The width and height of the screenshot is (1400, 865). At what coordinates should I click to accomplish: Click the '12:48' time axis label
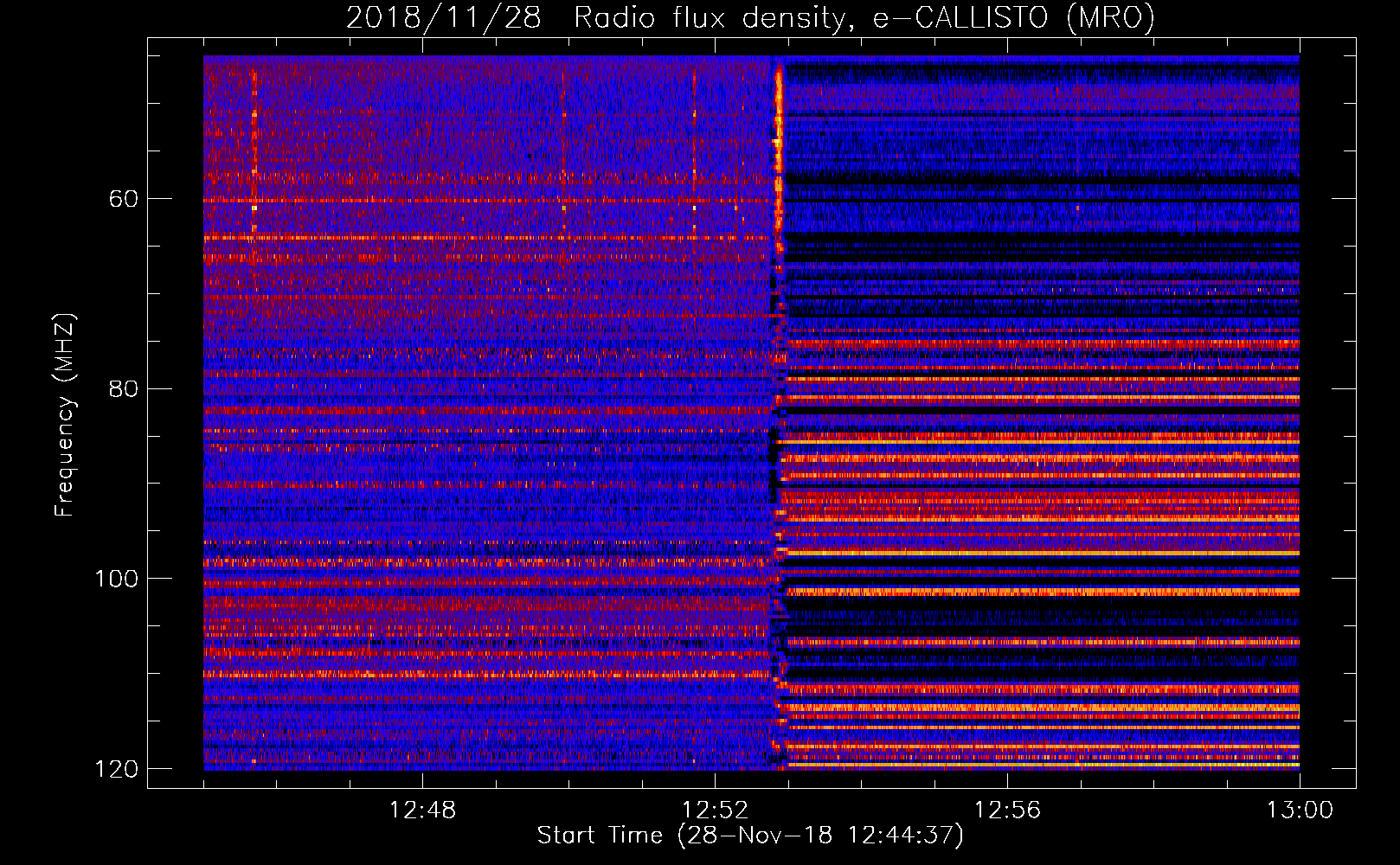pos(422,811)
